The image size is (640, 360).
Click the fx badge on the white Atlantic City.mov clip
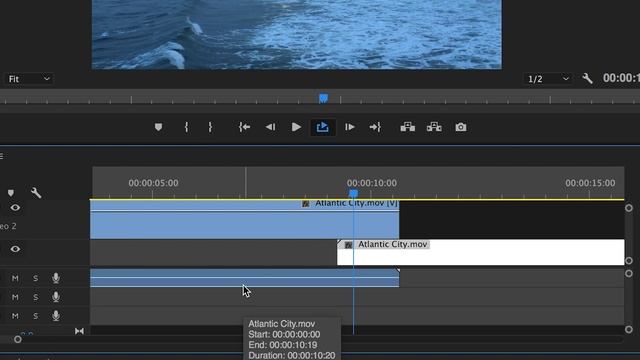pos(348,245)
